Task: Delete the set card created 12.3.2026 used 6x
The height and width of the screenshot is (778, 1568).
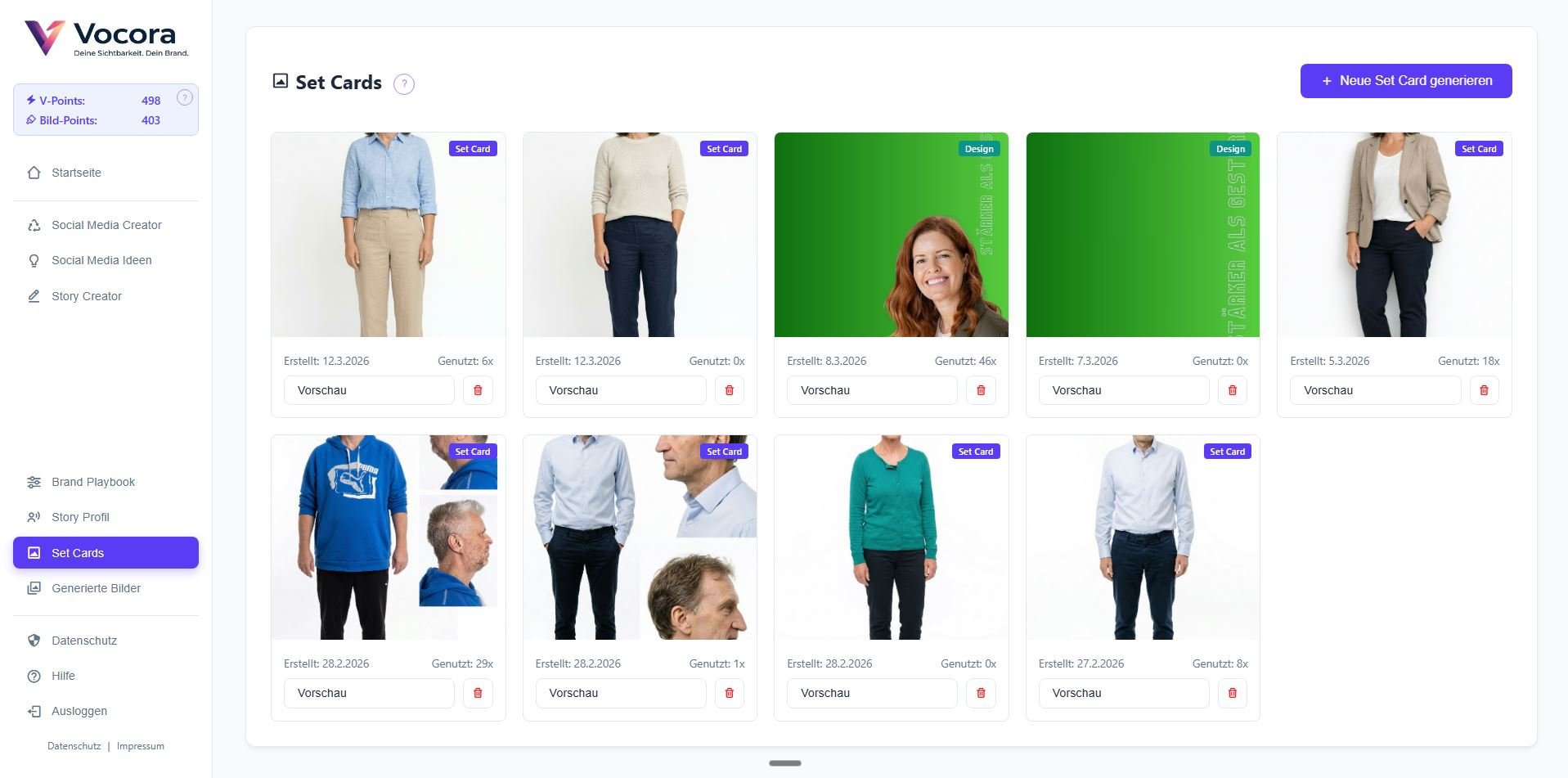Action: coord(478,390)
